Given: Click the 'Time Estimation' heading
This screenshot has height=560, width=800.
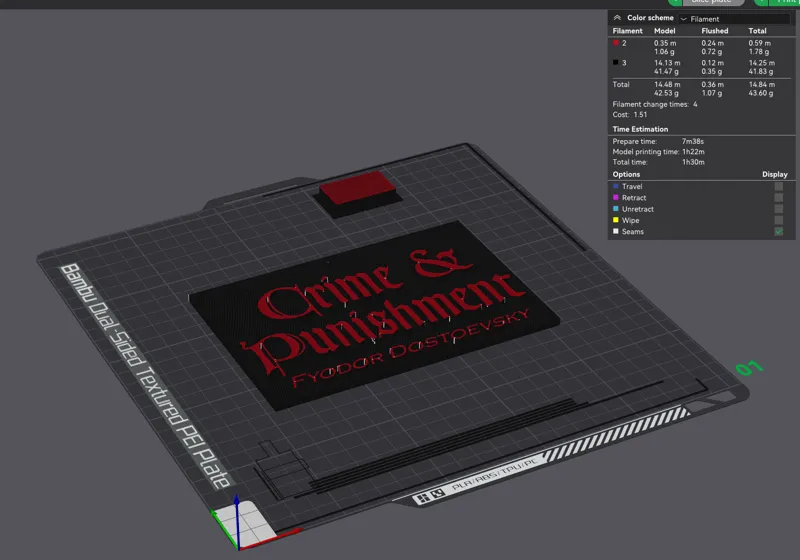Looking at the screenshot, I should [640, 129].
